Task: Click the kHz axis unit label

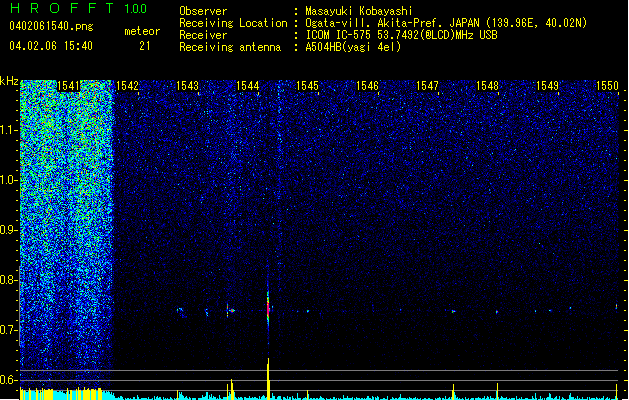Action: click(9, 81)
